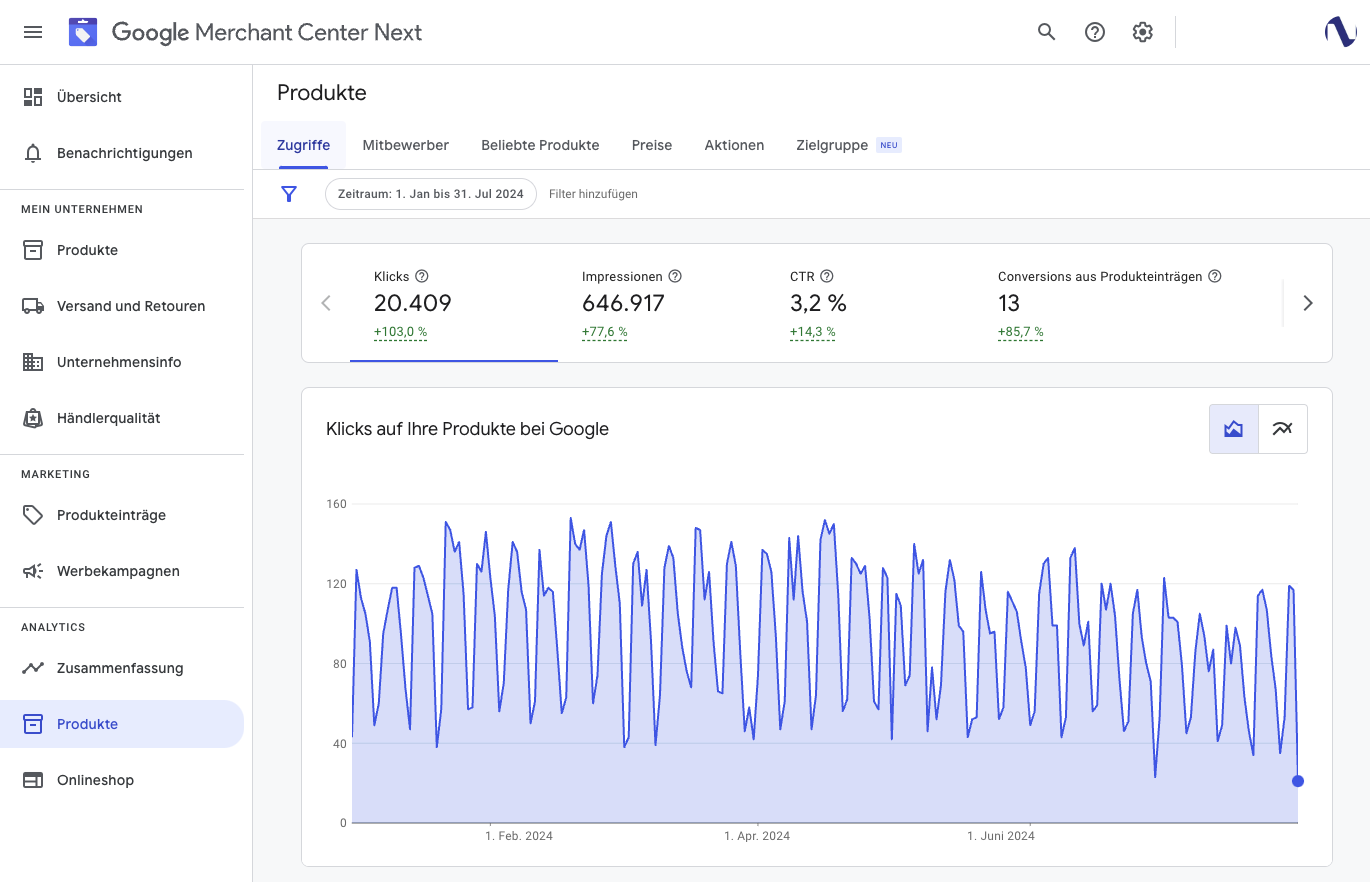Toggle the sidebar with the hamburger icon

[33, 32]
